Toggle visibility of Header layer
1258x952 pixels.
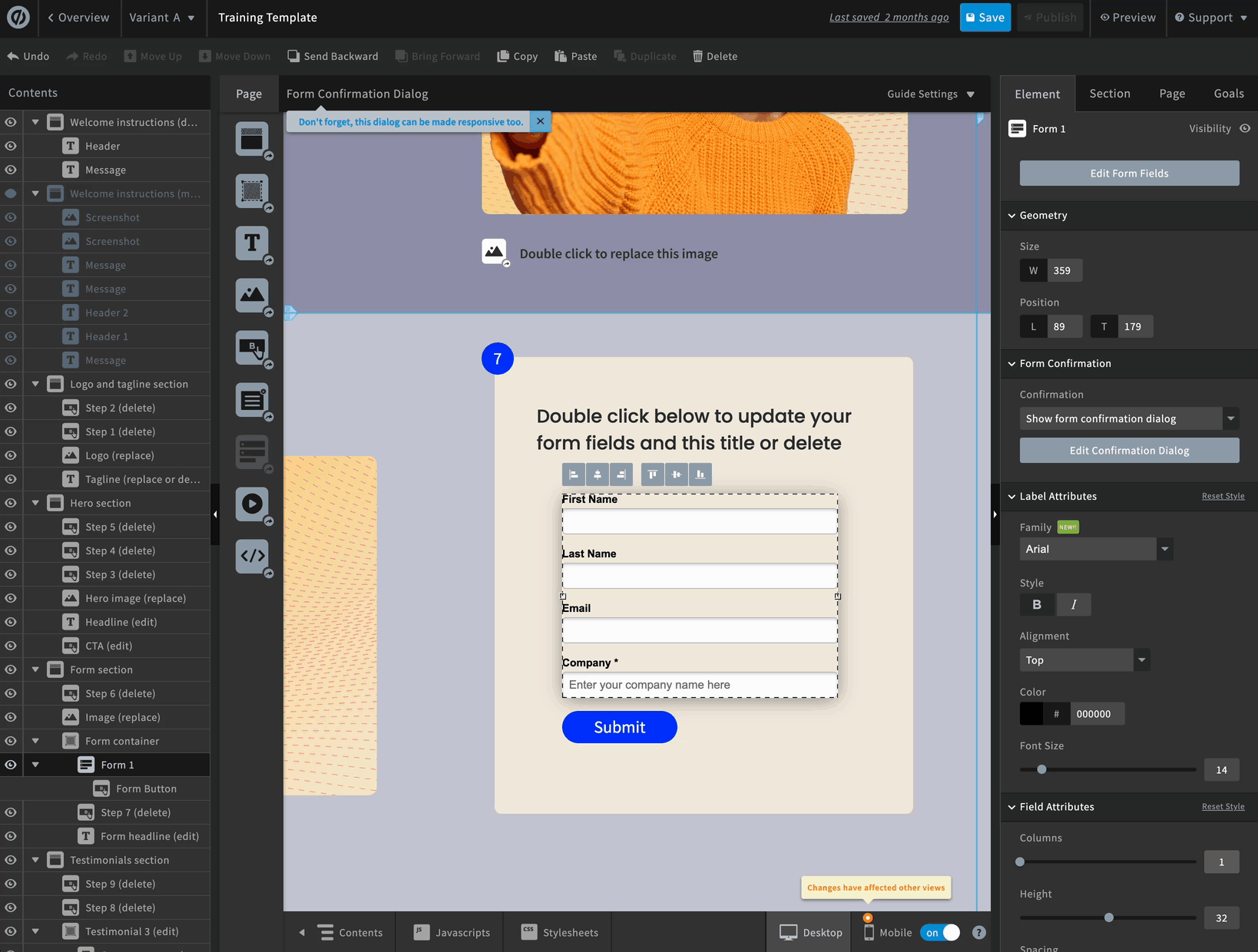(x=11, y=146)
